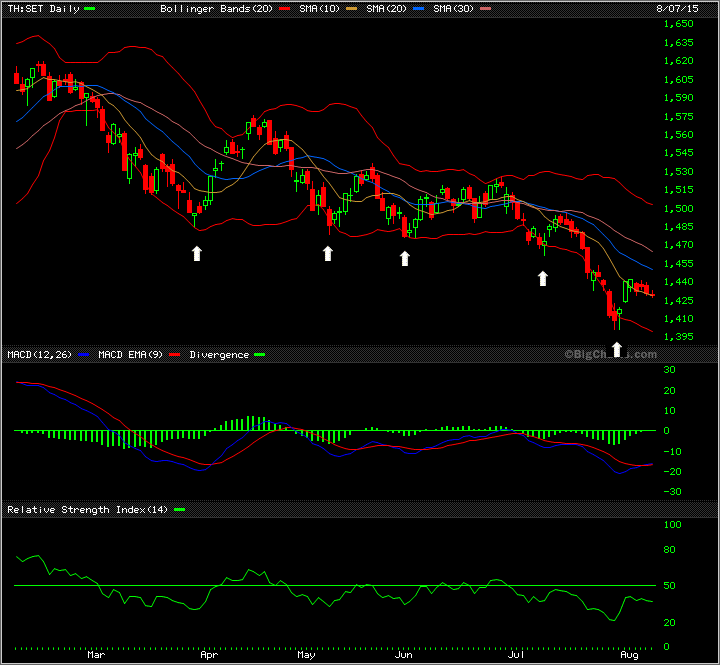Click the May label on the time axis

pyautogui.click(x=306, y=654)
